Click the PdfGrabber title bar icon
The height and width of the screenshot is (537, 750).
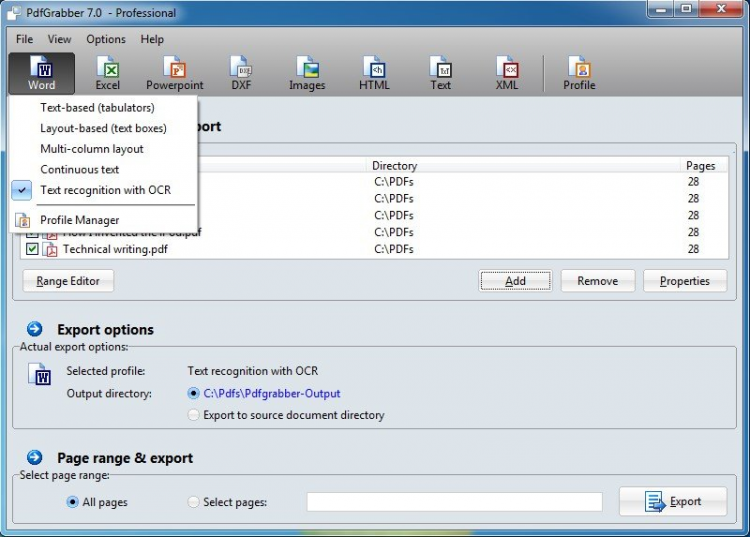tap(13, 12)
